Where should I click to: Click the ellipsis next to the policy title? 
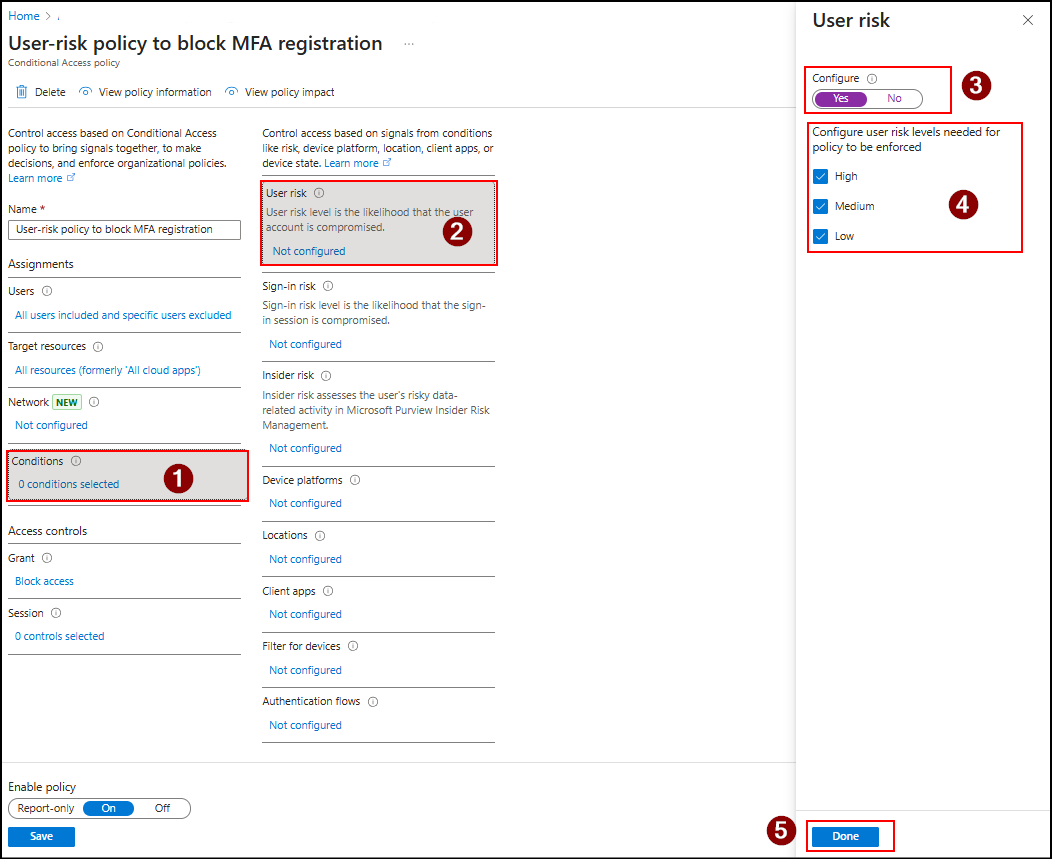407,43
